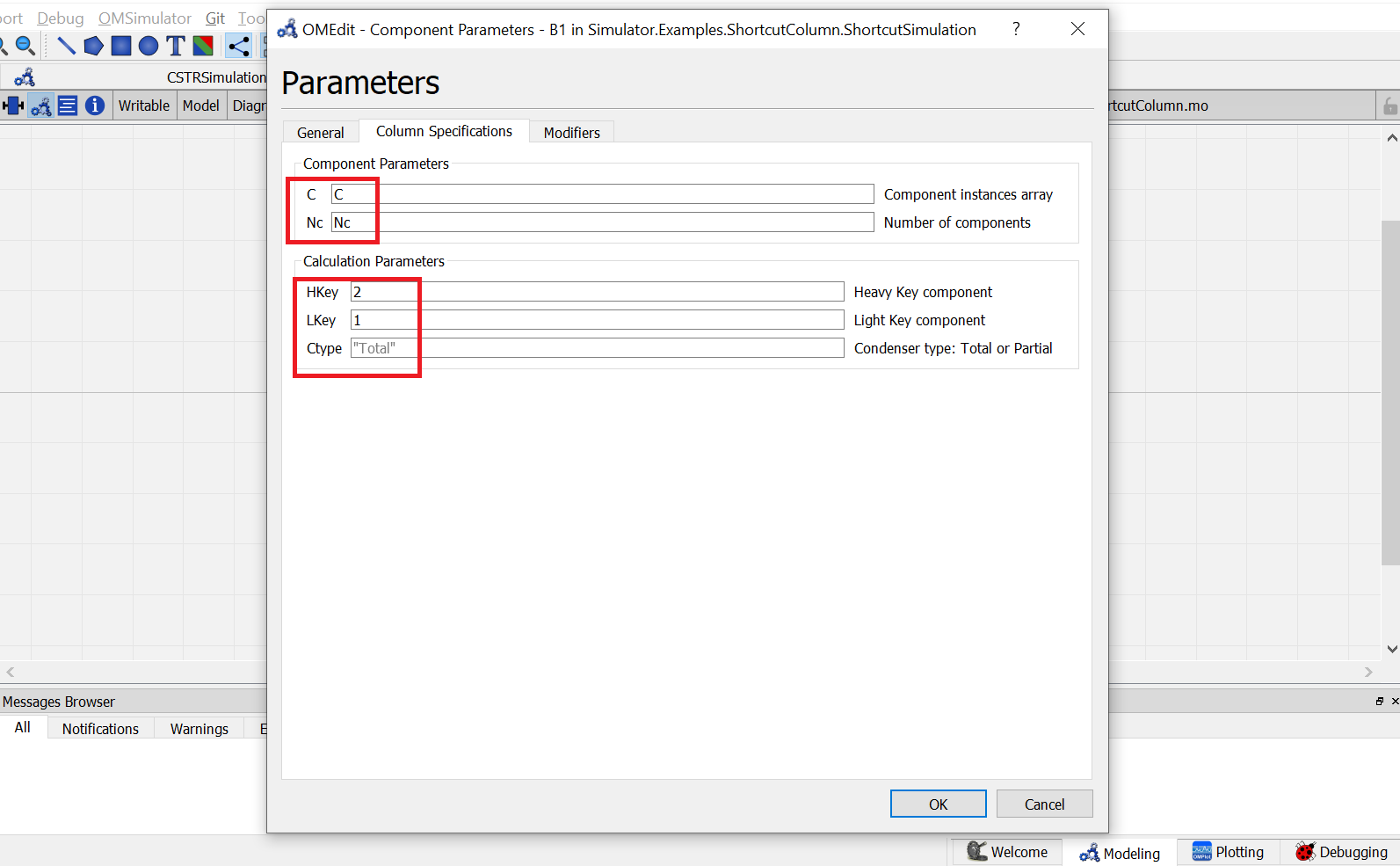Click the Writable status label
Screen dimensions: 1400x866
point(144,106)
